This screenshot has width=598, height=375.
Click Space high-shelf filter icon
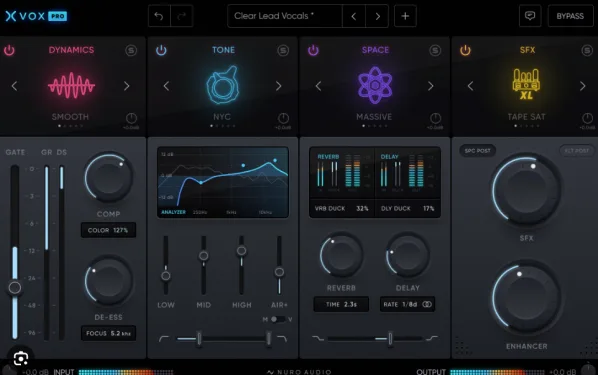pos(432,338)
